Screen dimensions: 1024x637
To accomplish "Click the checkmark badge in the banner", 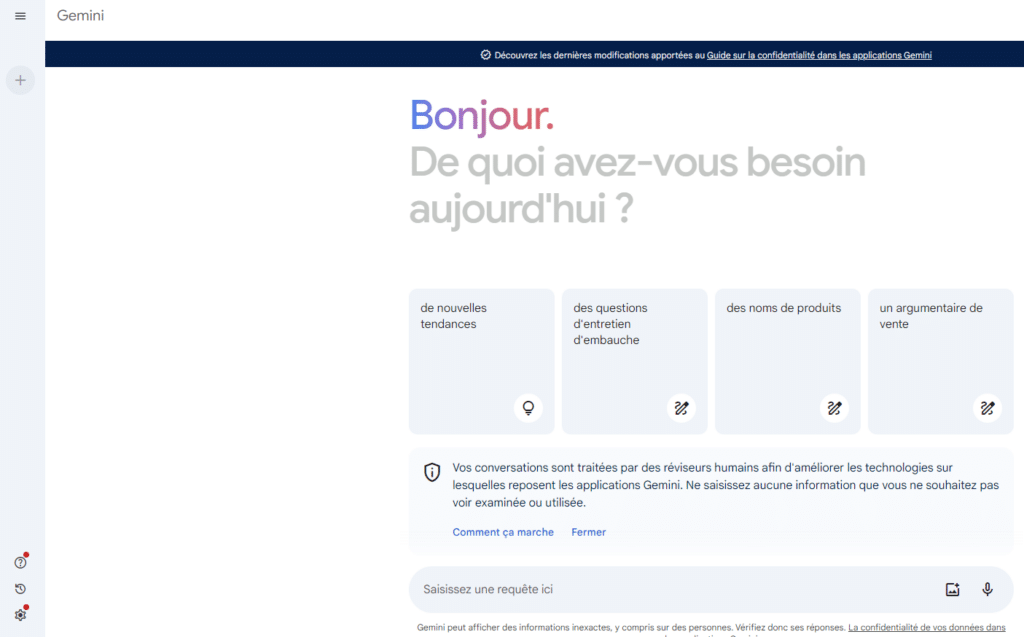I will click(485, 55).
